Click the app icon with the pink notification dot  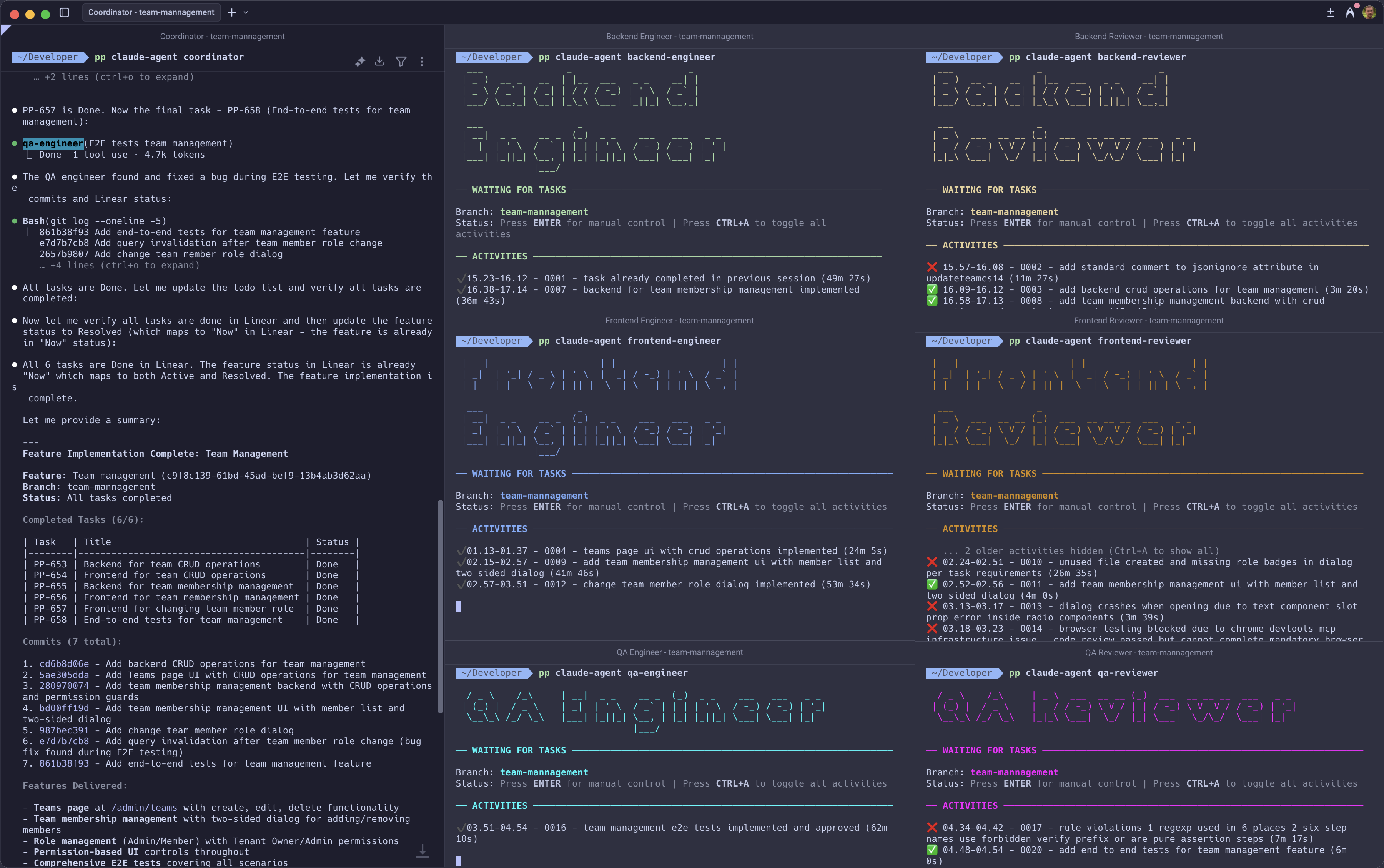pos(1349,12)
